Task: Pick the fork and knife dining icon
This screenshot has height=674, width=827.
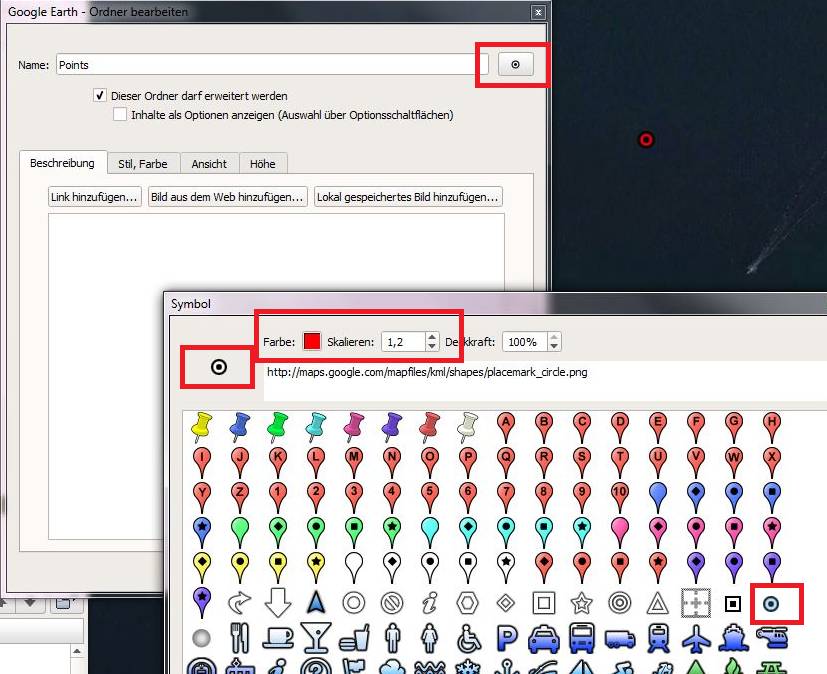Action: pyautogui.click(x=240, y=638)
